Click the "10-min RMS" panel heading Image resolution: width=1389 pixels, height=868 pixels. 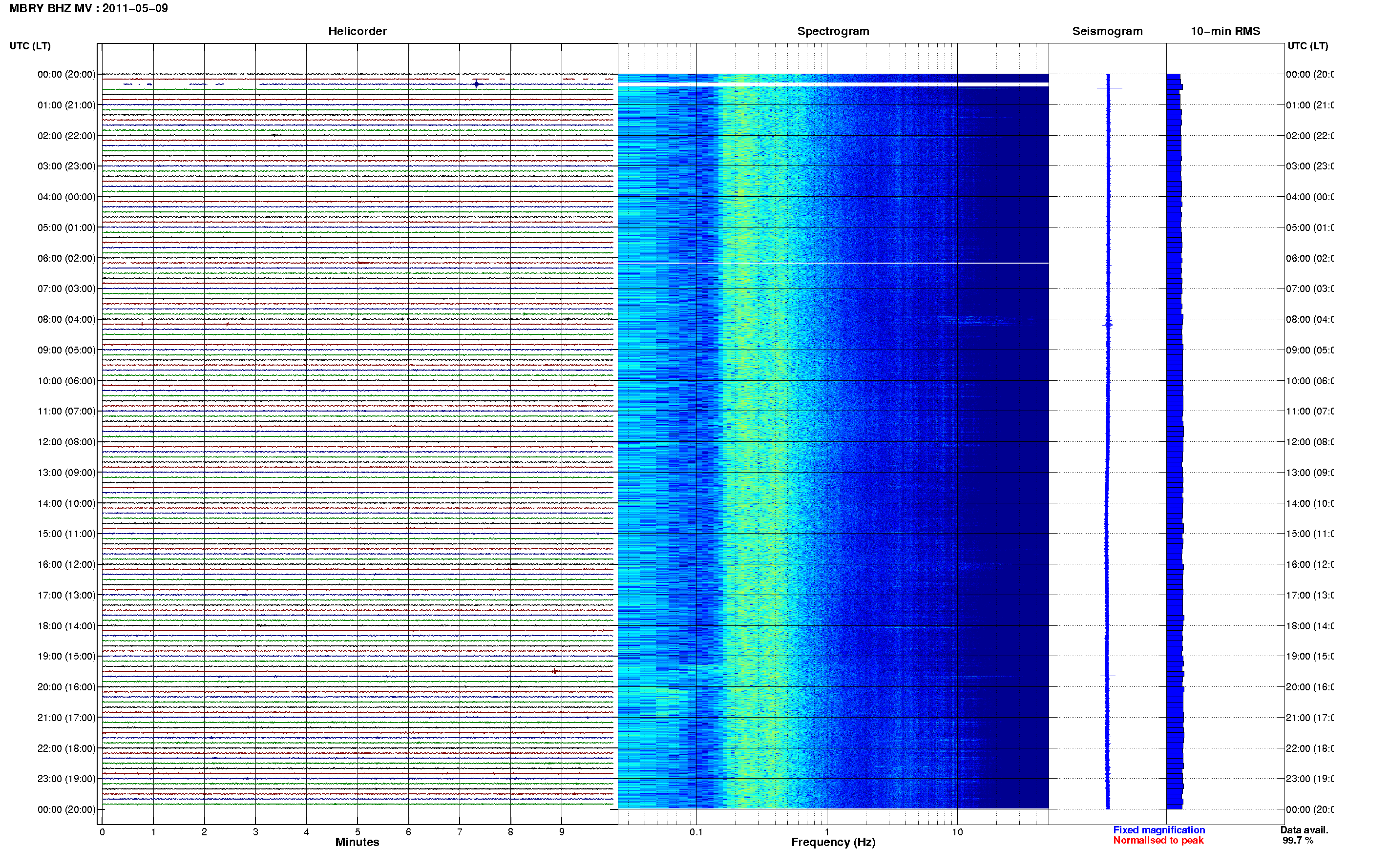coord(1225,31)
